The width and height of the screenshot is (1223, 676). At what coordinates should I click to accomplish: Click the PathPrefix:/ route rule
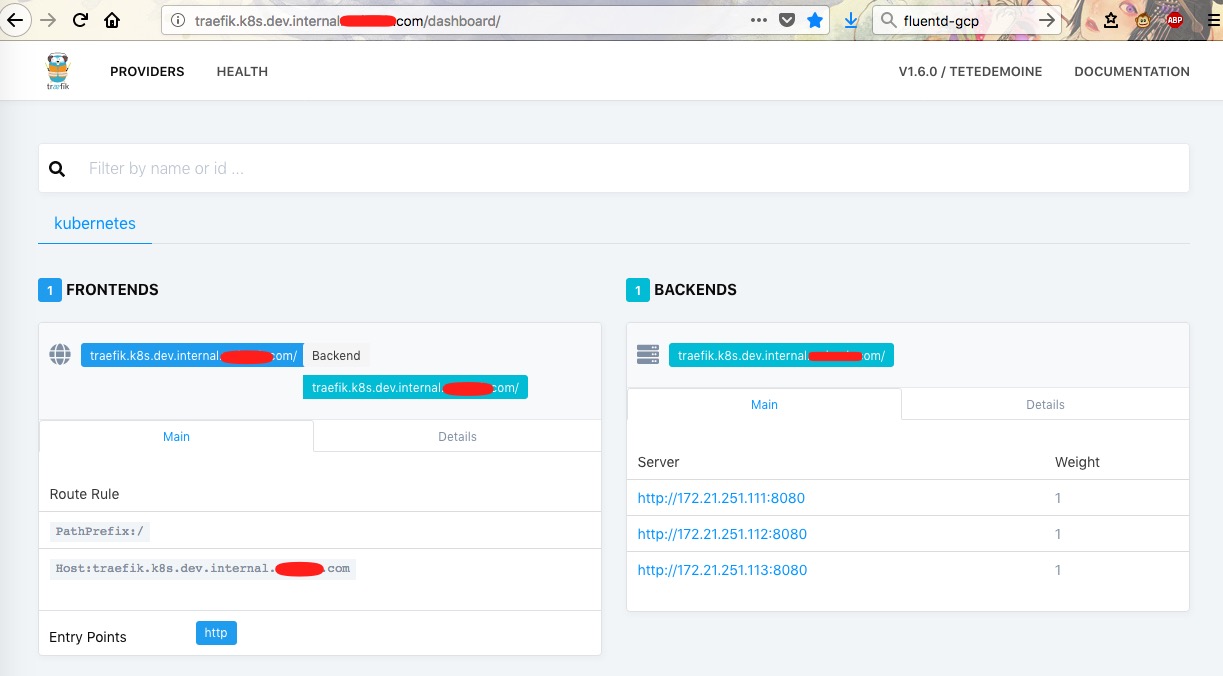102,531
